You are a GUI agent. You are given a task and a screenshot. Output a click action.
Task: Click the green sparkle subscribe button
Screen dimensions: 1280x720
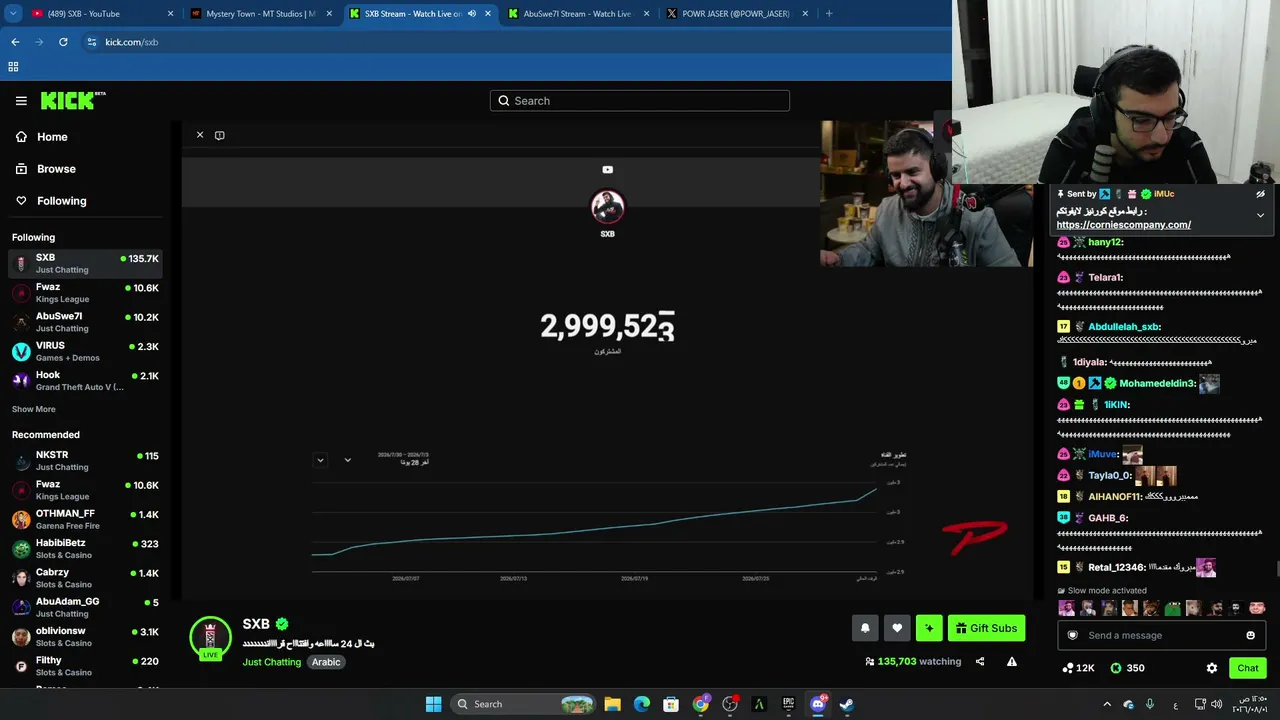pos(929,628)
